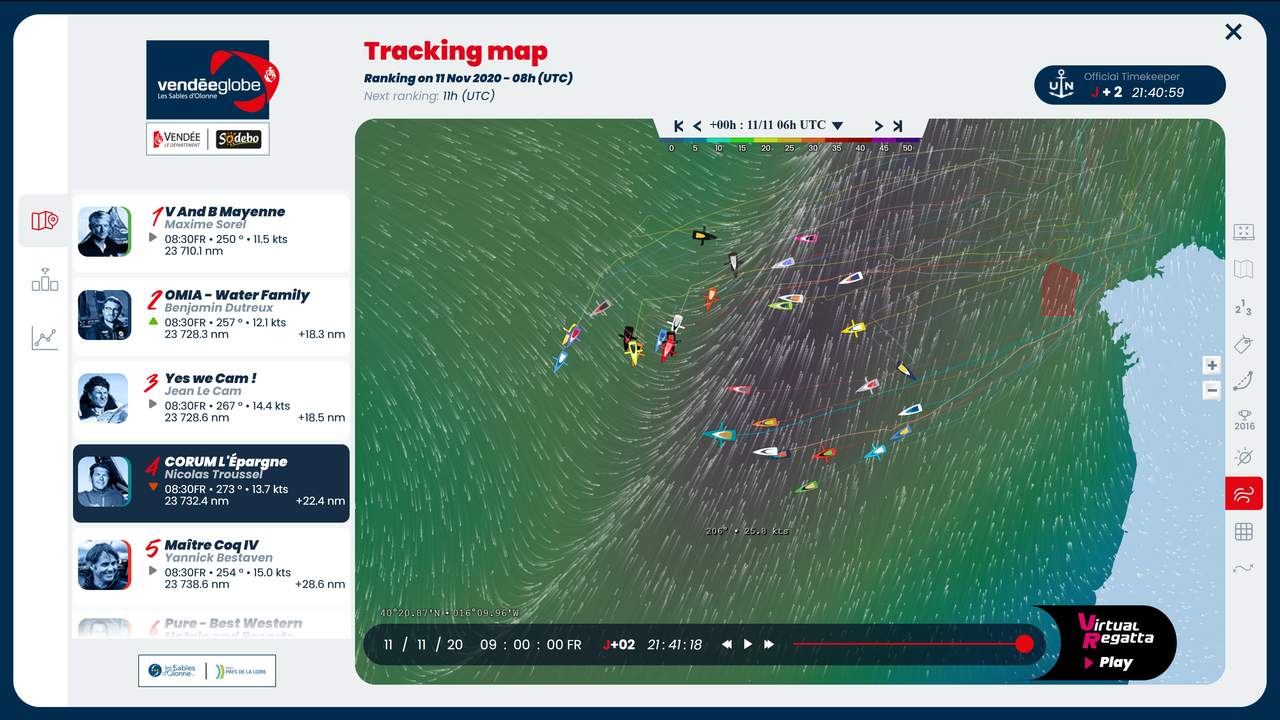The height and width of the screenshot is (720, 1280).
Task: Toggle boat route trails icon
Action: click(1244, 381)
